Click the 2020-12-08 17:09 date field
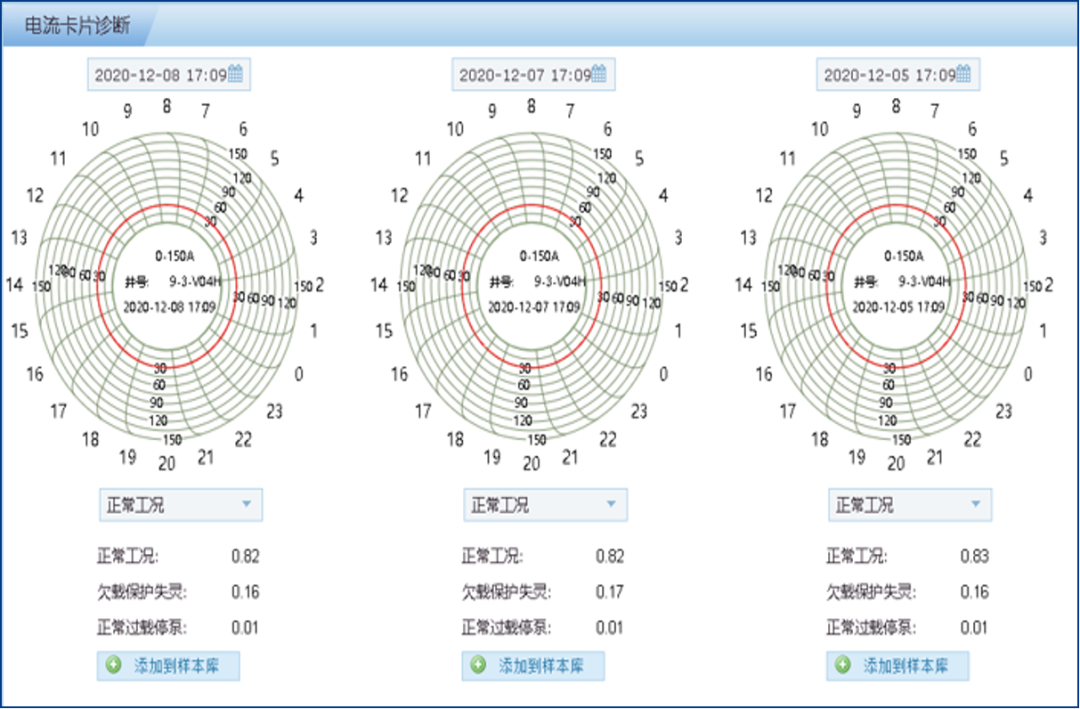The width and height of the screenshot is (1080, 709). (x=160, y=75)
